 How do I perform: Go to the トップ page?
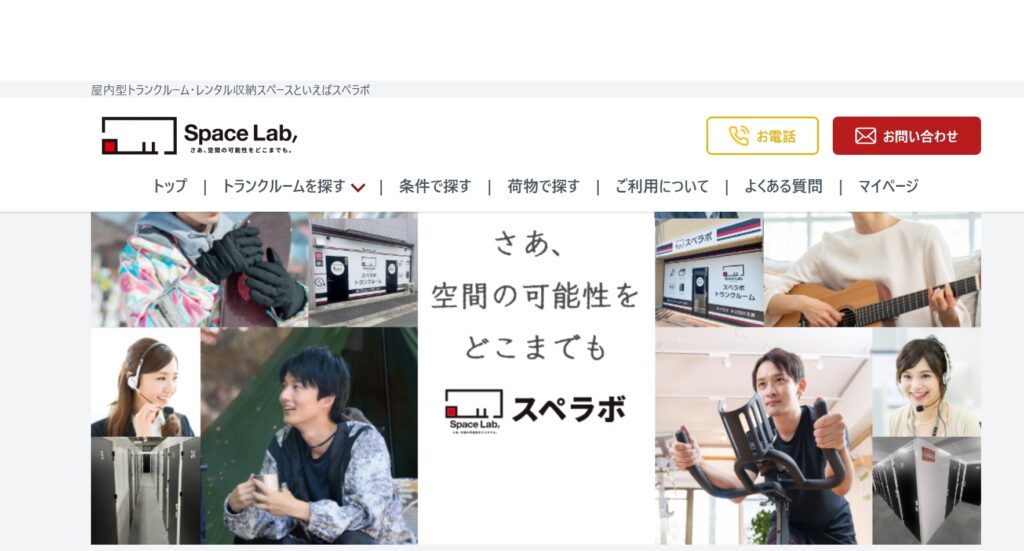pyautogui.click(x=169, y=186)
